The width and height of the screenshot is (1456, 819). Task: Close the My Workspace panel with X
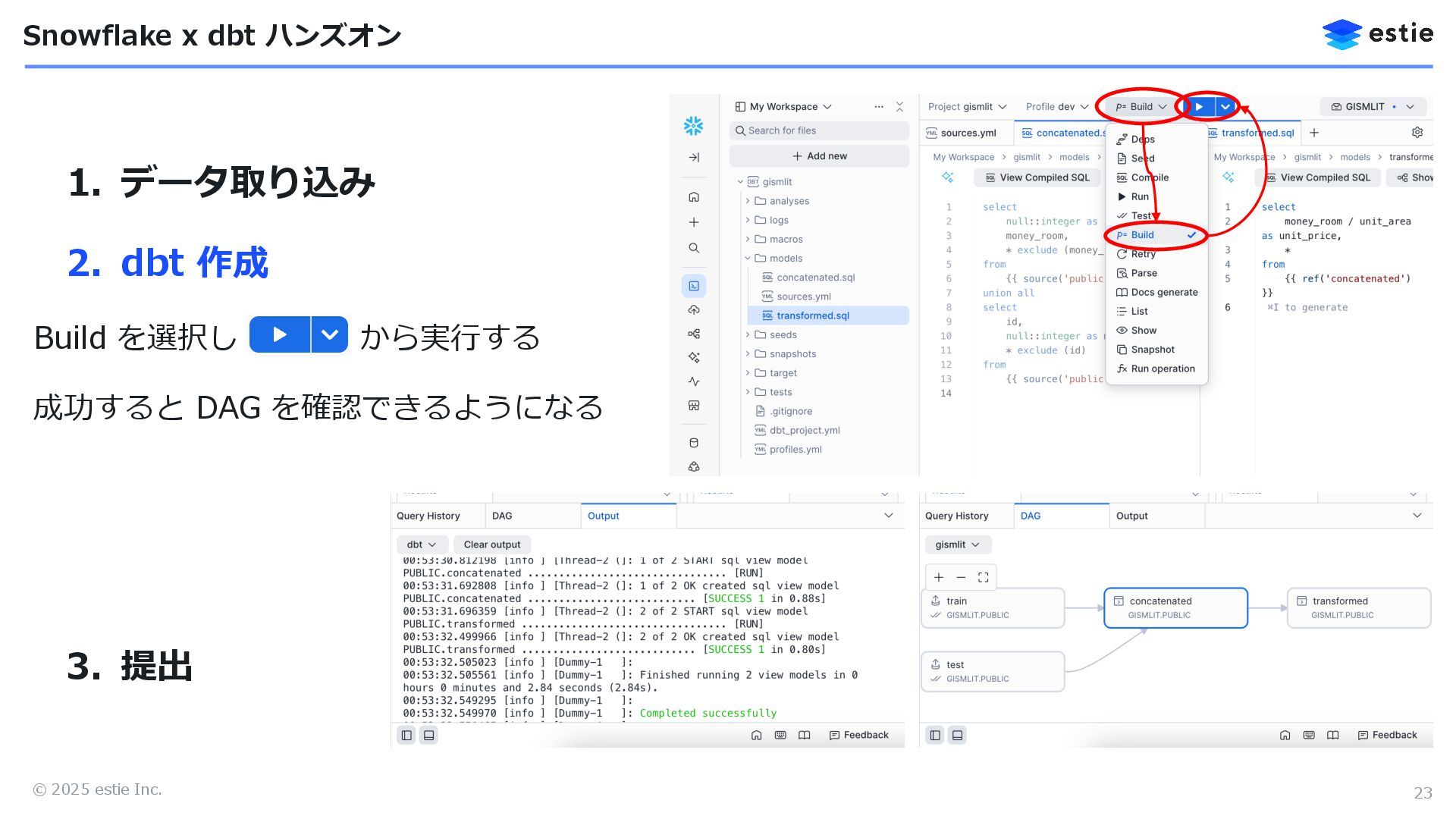click(899, 107)
